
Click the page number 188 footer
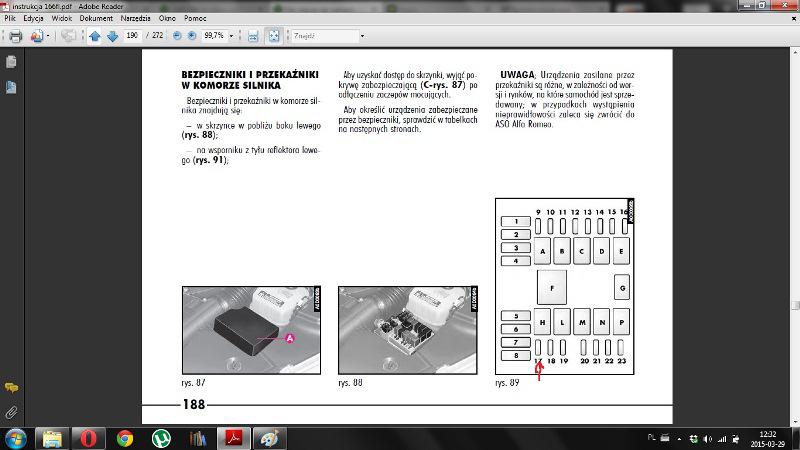tap(194, 405)
